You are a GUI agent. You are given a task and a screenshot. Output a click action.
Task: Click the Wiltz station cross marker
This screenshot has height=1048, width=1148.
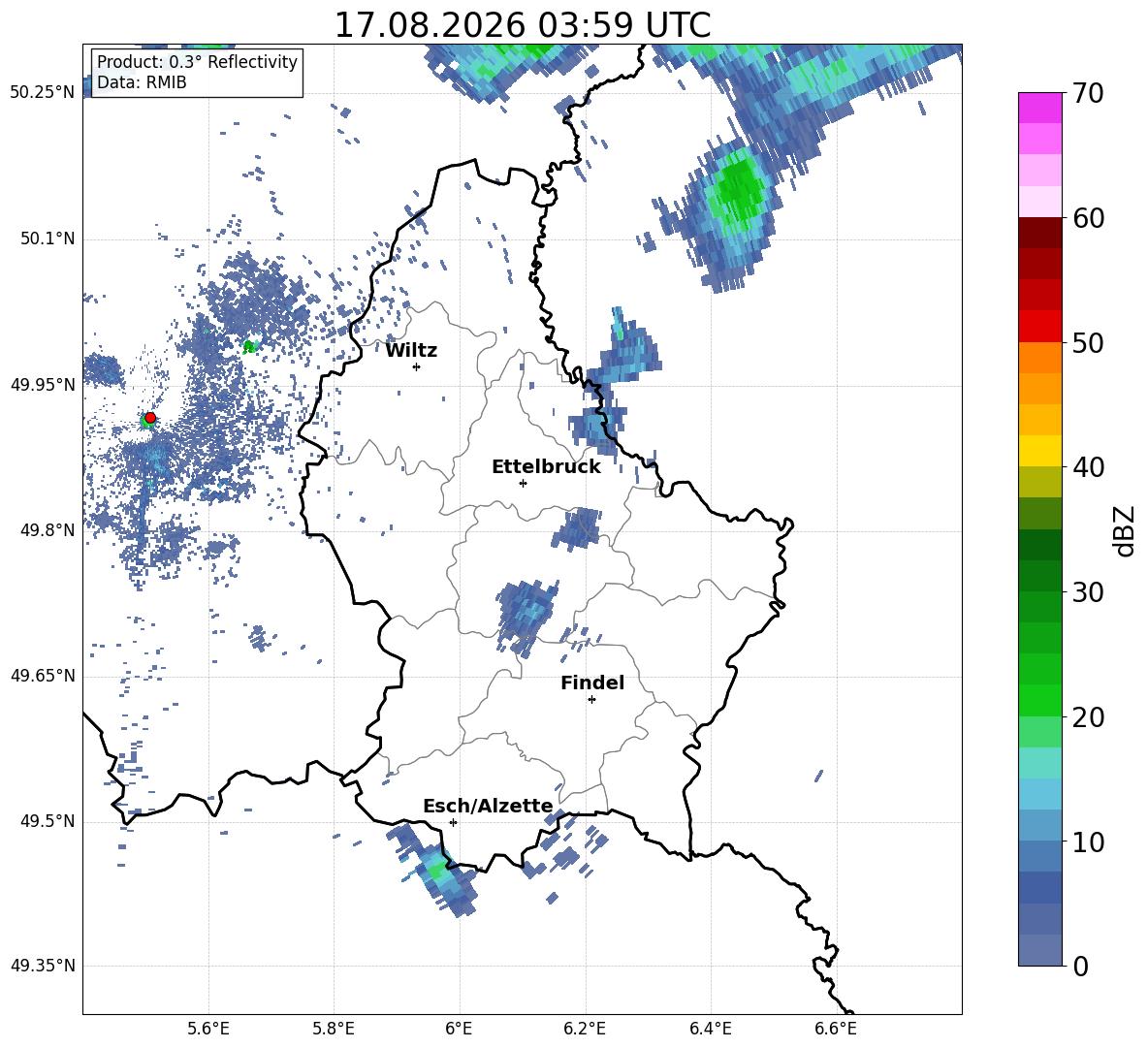417,366
